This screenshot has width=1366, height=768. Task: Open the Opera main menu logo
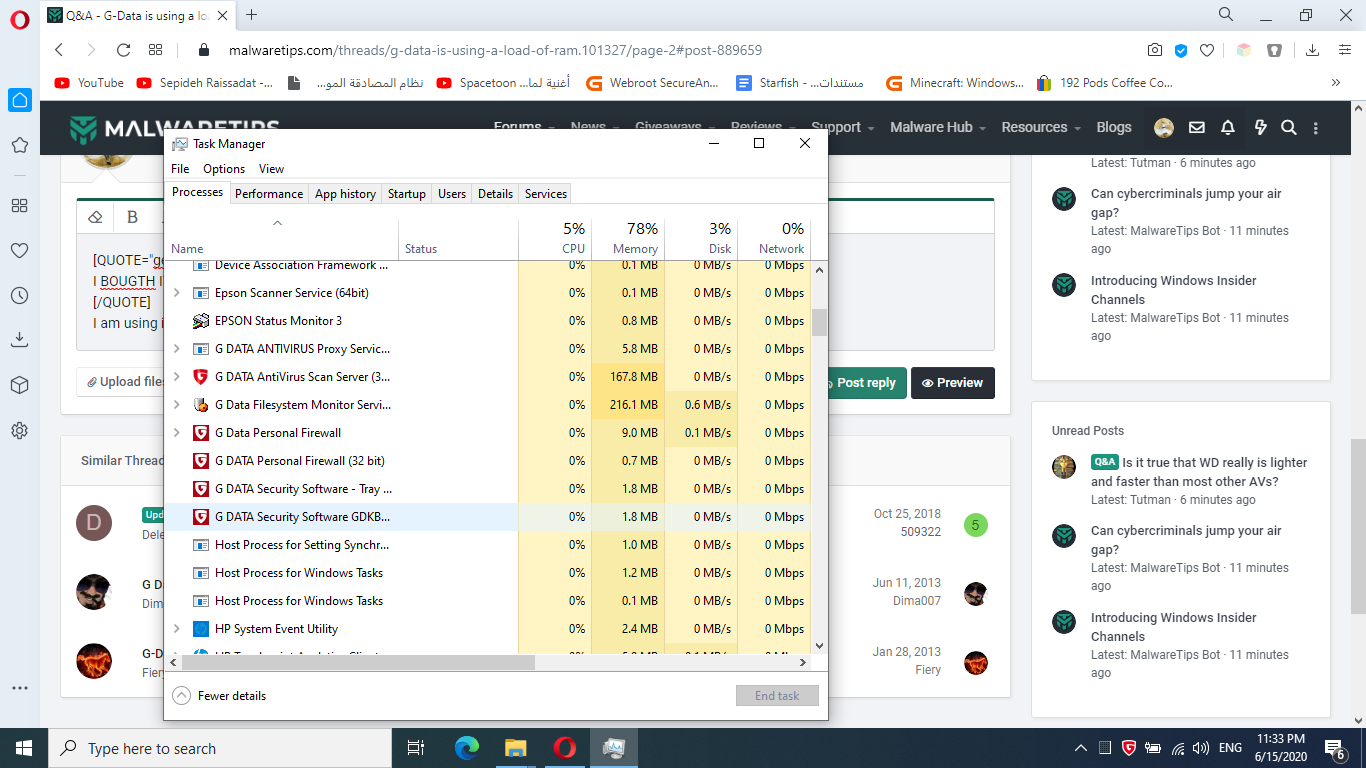coord(19,18)
